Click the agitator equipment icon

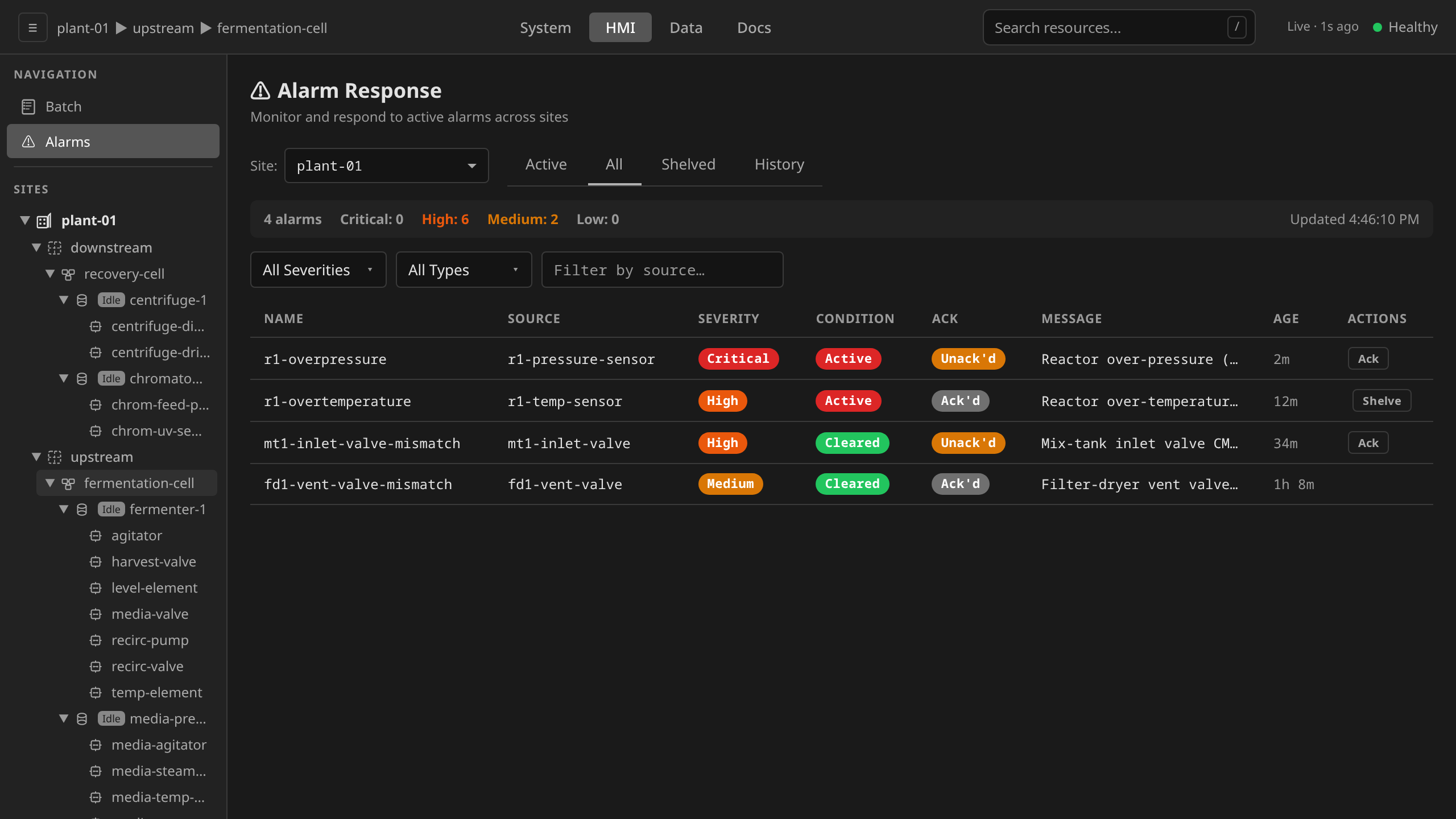tap(96, 536)
